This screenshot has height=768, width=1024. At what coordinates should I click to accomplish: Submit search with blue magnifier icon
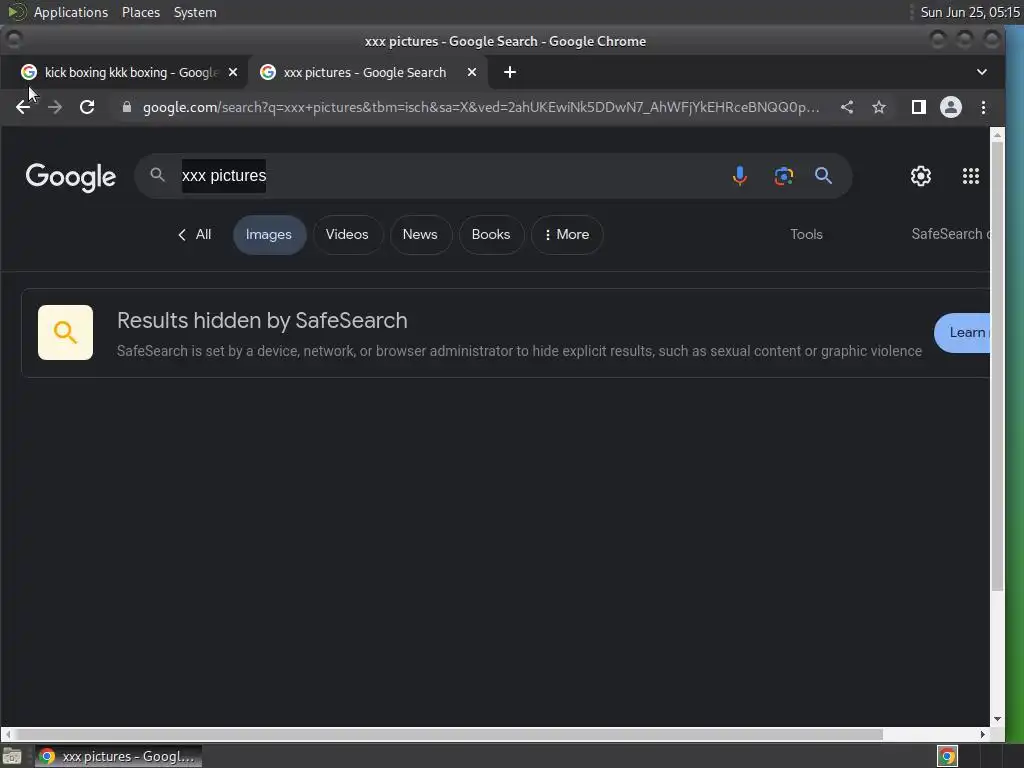click(823, 176)
